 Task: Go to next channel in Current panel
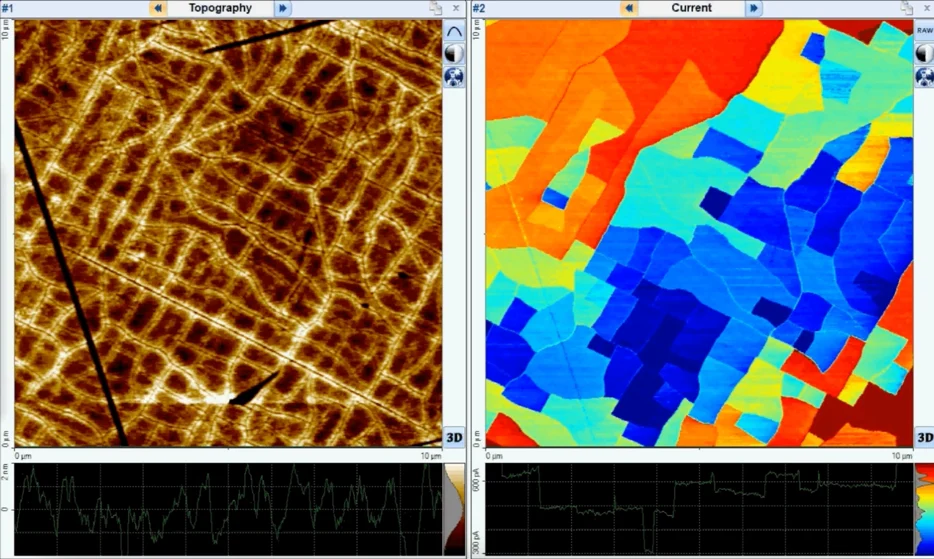754,8
